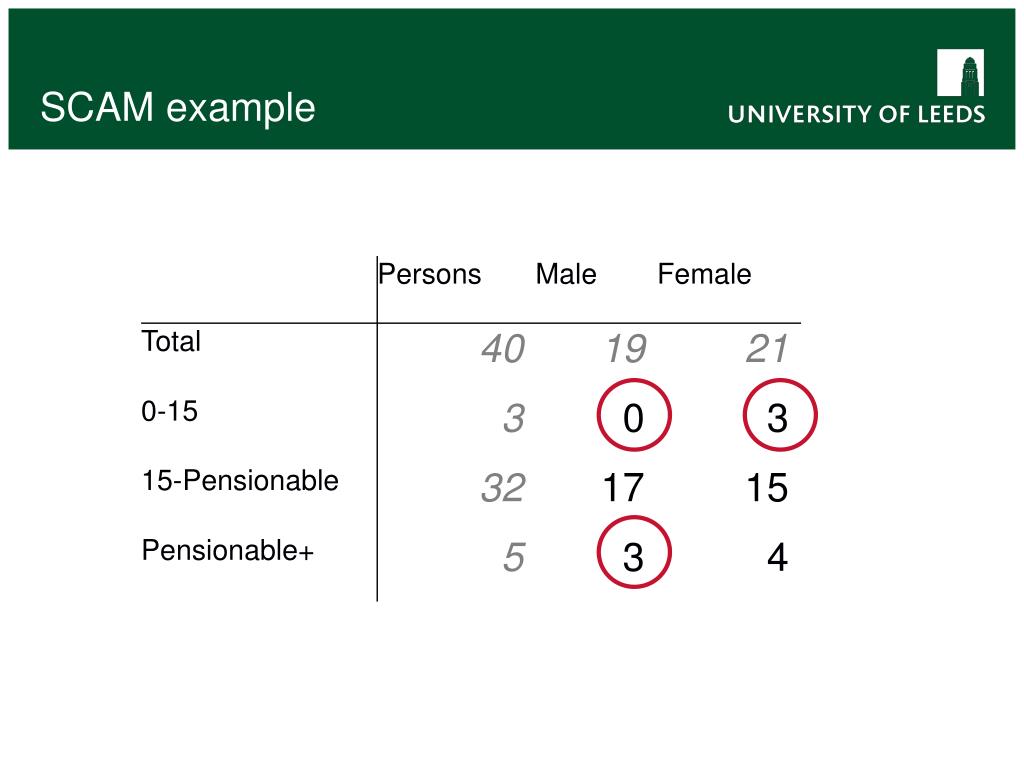Select the SCAM example slide title
Screen dimensions: 1024x768
tap(178, 108)
